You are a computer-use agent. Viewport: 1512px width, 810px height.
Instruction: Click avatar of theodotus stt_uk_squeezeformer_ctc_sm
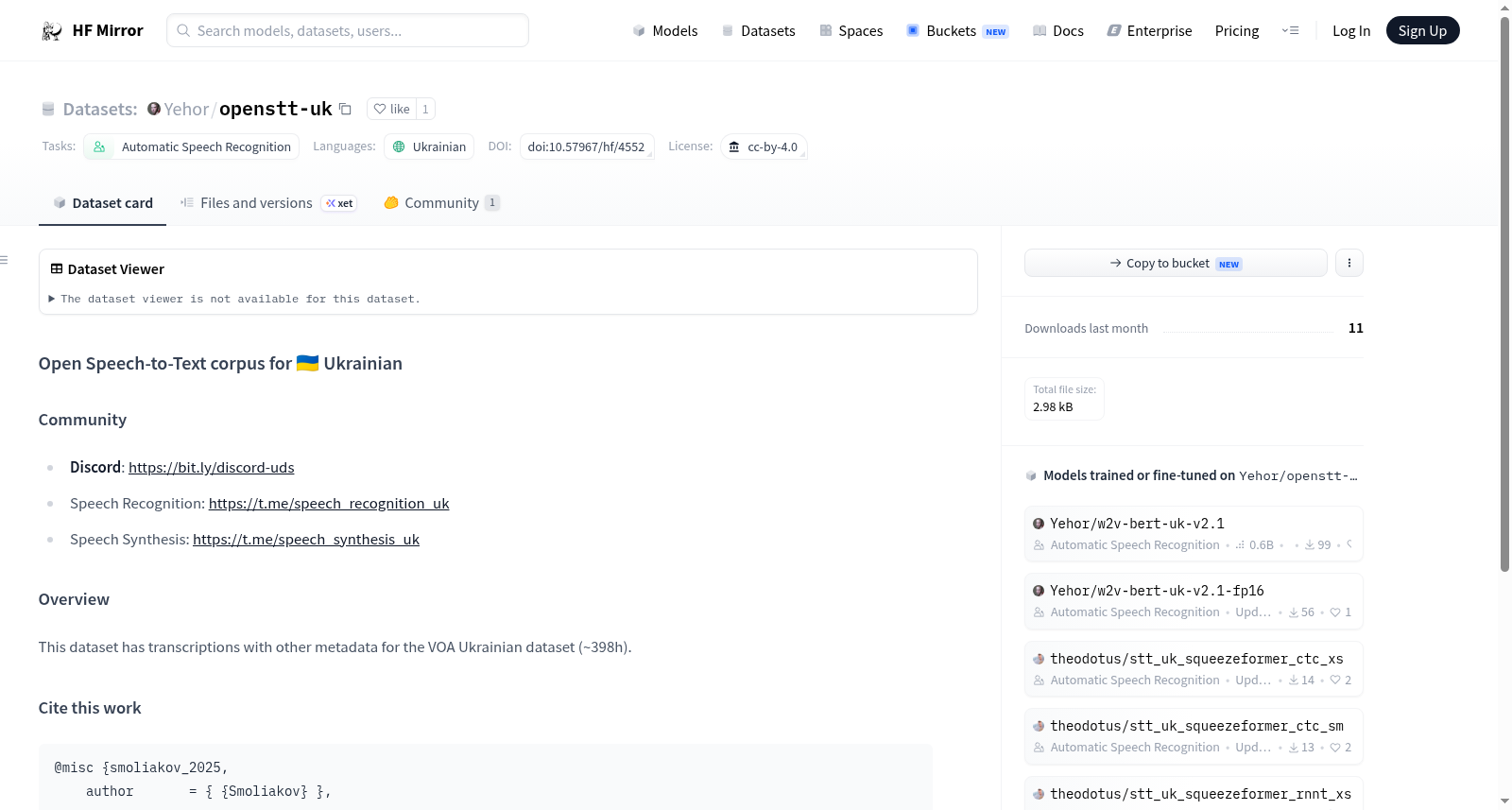[1039, 726]
